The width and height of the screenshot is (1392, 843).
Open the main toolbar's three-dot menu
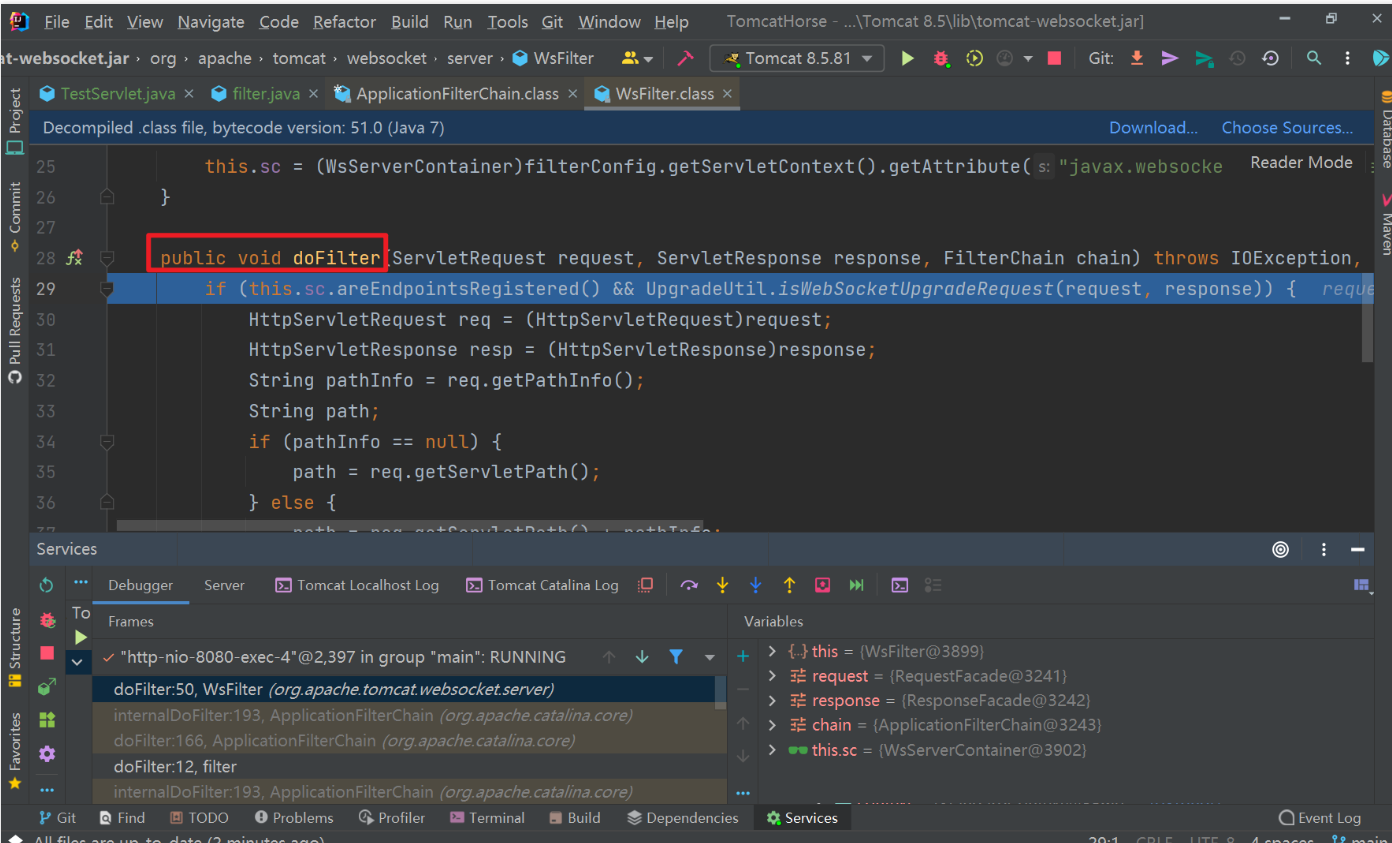tap(1347, 58)
